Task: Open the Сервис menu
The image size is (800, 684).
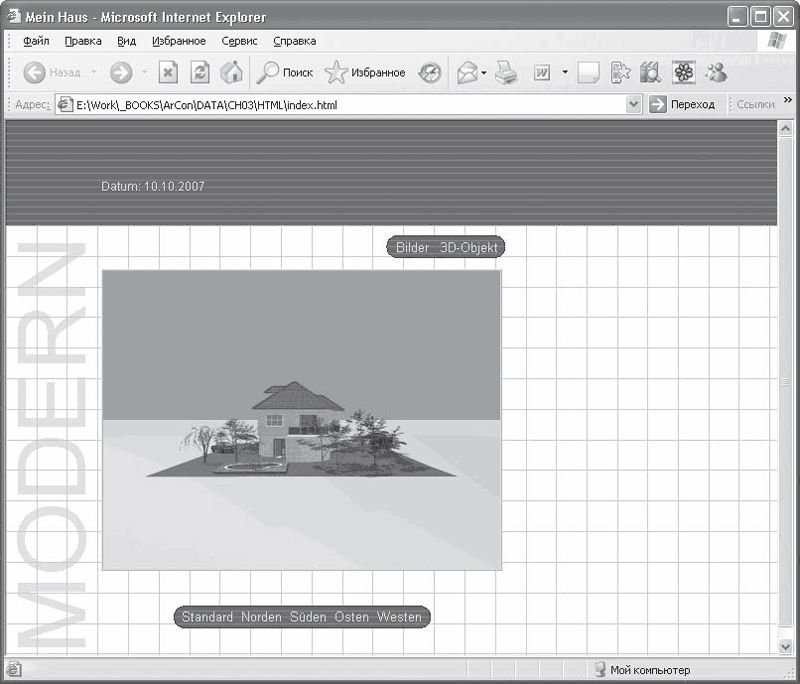Action: 239,41
